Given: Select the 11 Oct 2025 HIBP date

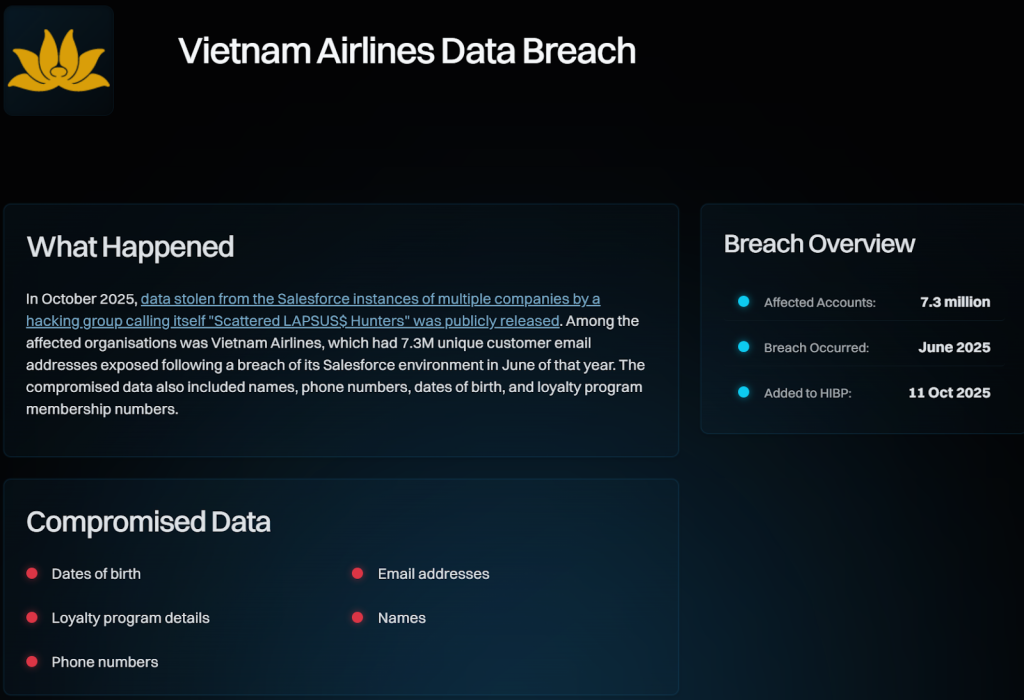Looking at the screenshot, I should pos(949,393).
